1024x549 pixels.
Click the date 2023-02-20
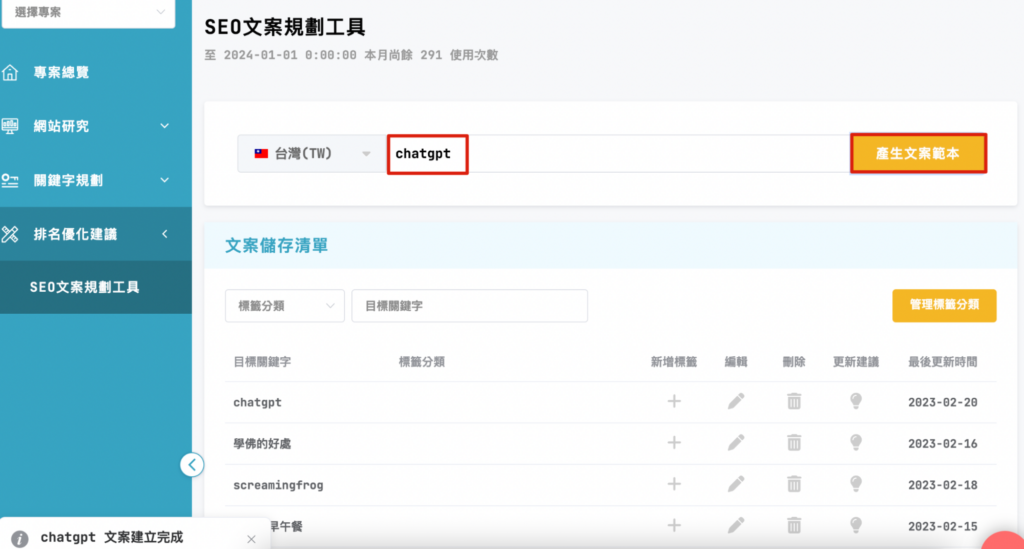pos(942,402)
